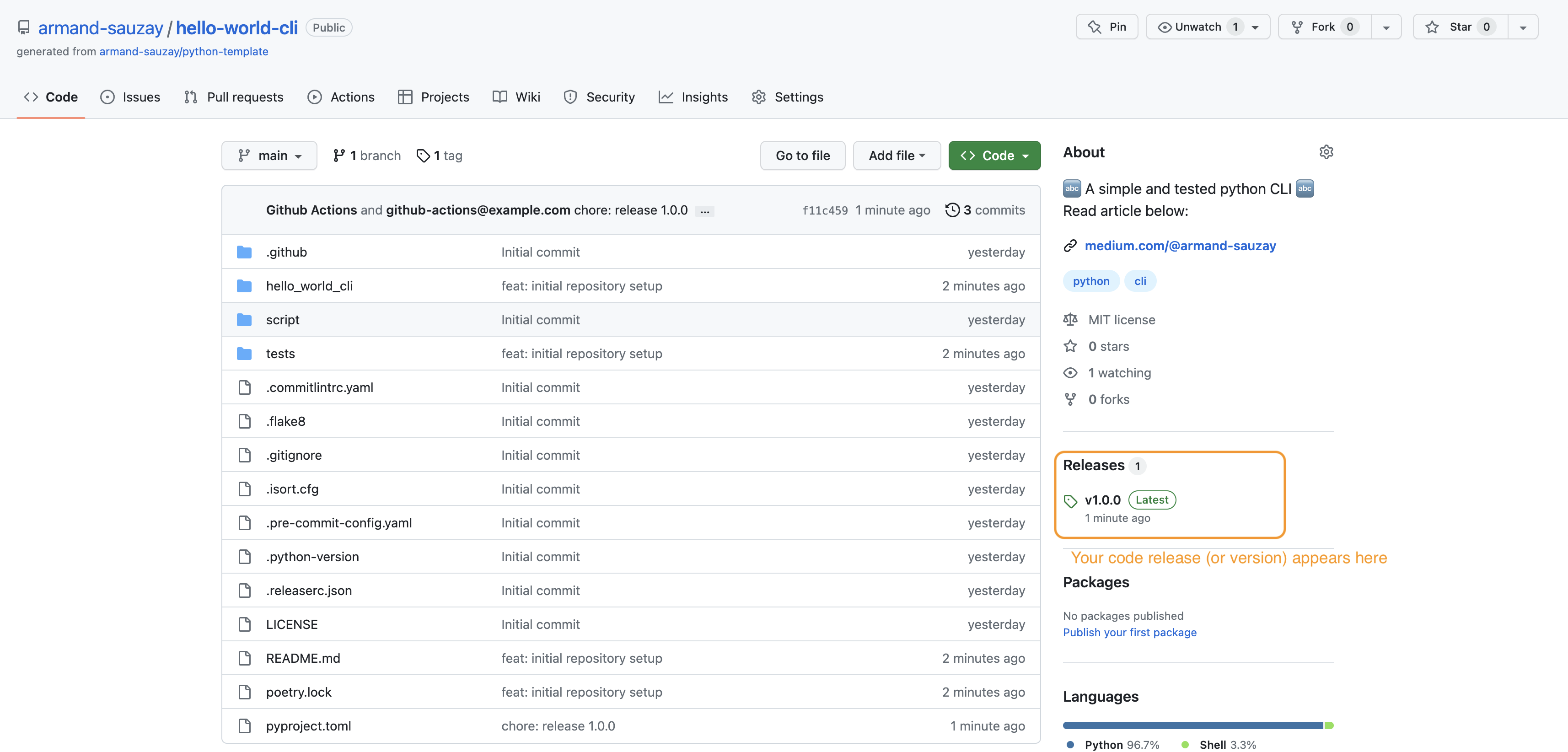
Task: Open the armand-sauzay/python-template link
Action: pyautogui.click(x=184, y=52)
